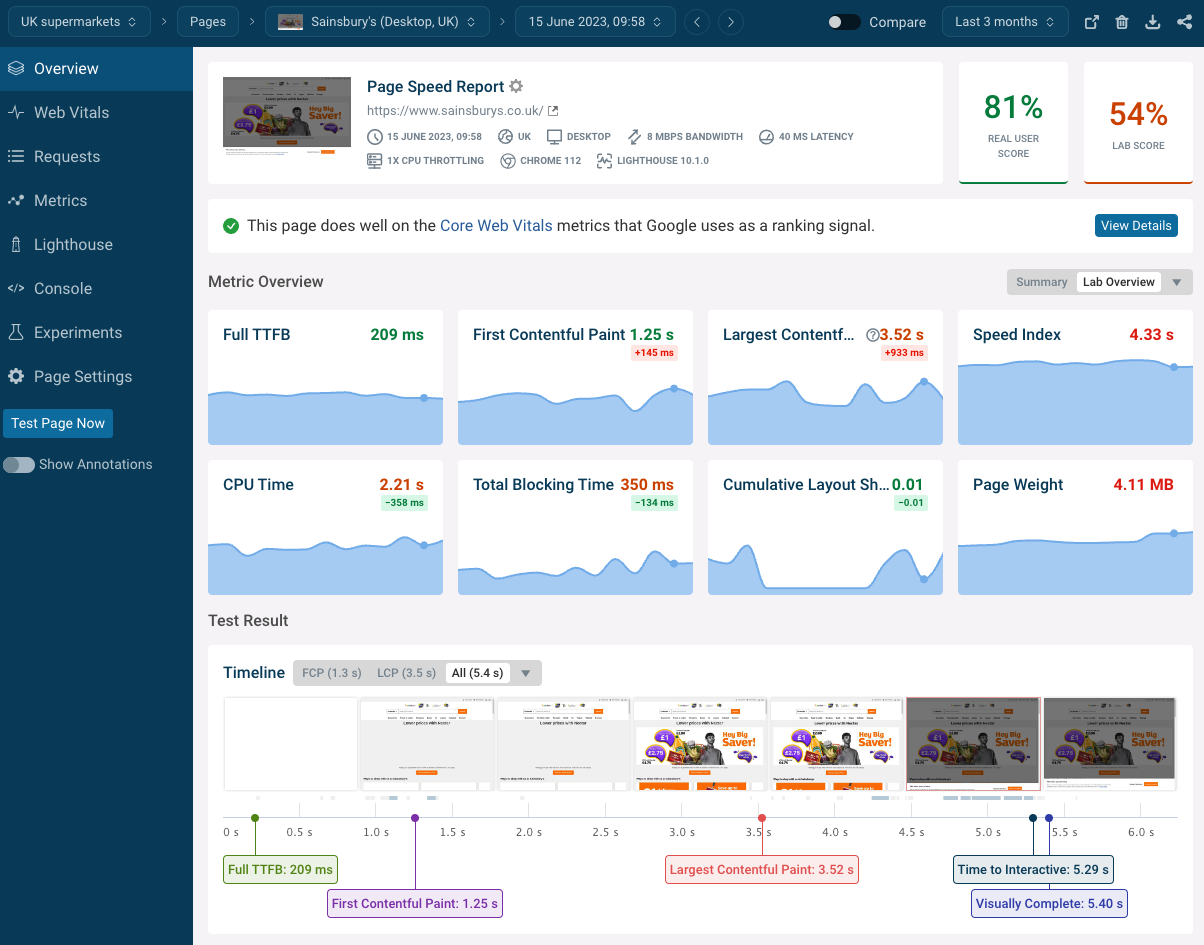Click the Lighthouse tower icon
Image resolution: width=1204 pixels, height=945 pixels.
[16, 244]
